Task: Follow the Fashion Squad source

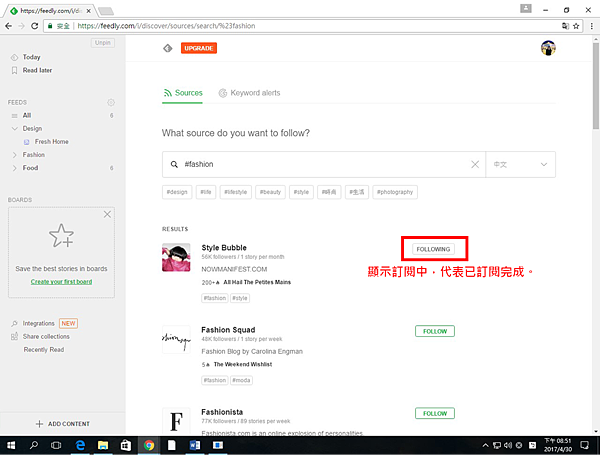Action: [435, 331]
